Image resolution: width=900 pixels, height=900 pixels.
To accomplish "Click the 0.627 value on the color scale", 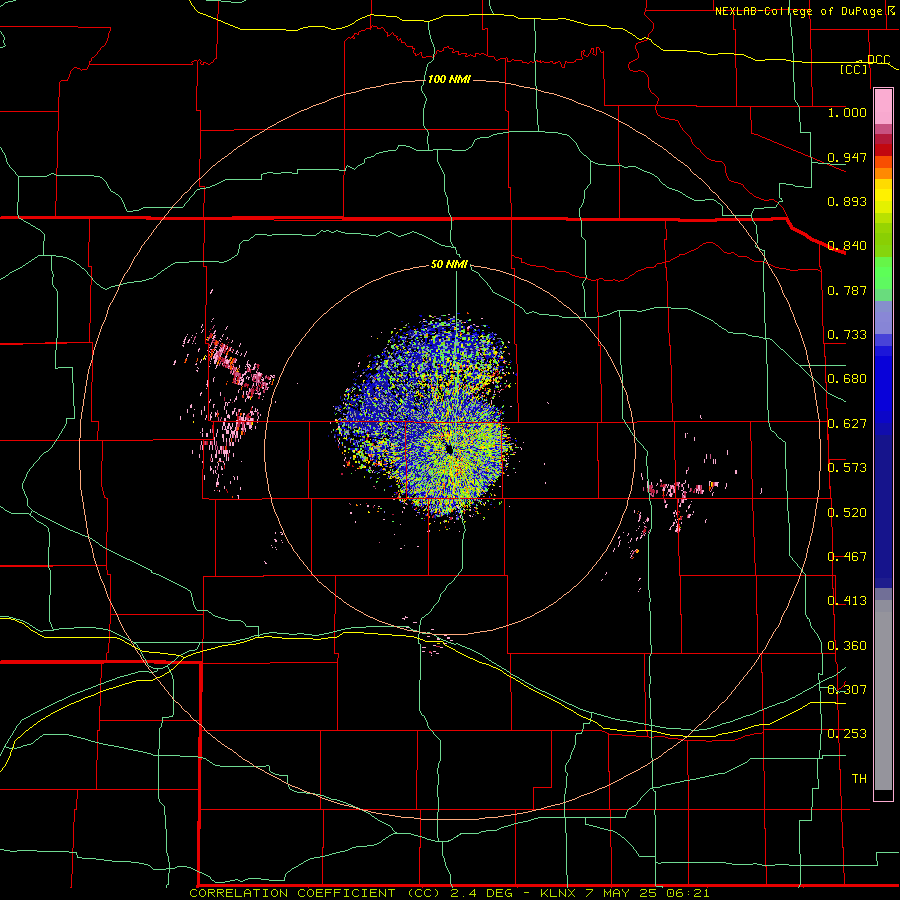I will pos(847,424).
